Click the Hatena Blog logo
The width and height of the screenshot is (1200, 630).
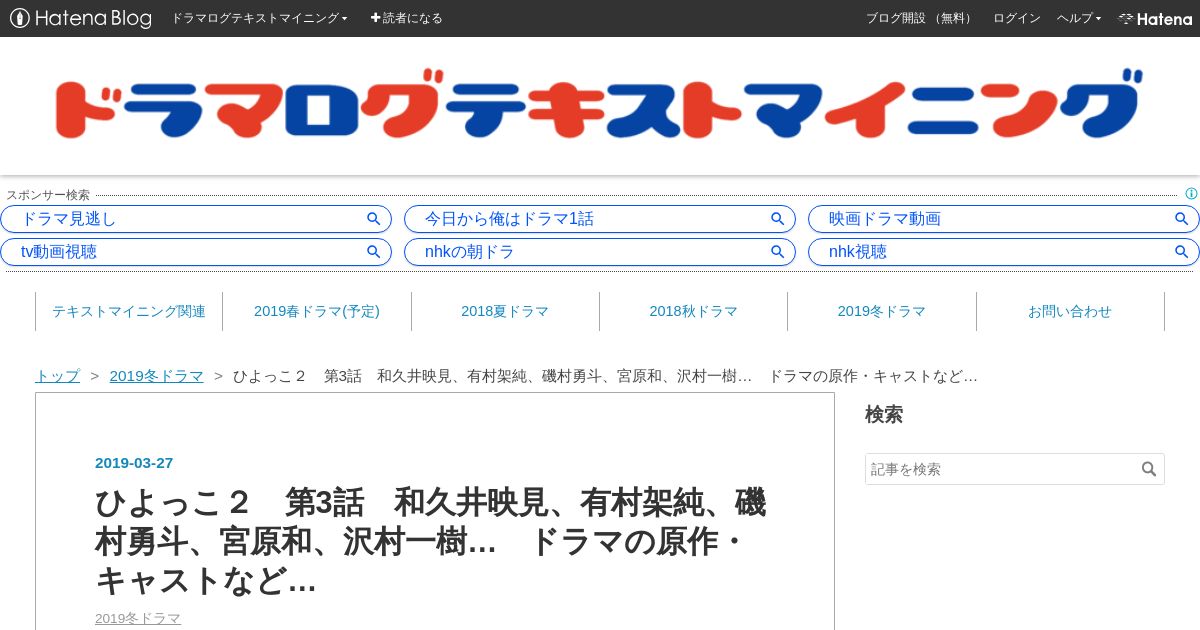coord(81,18)
